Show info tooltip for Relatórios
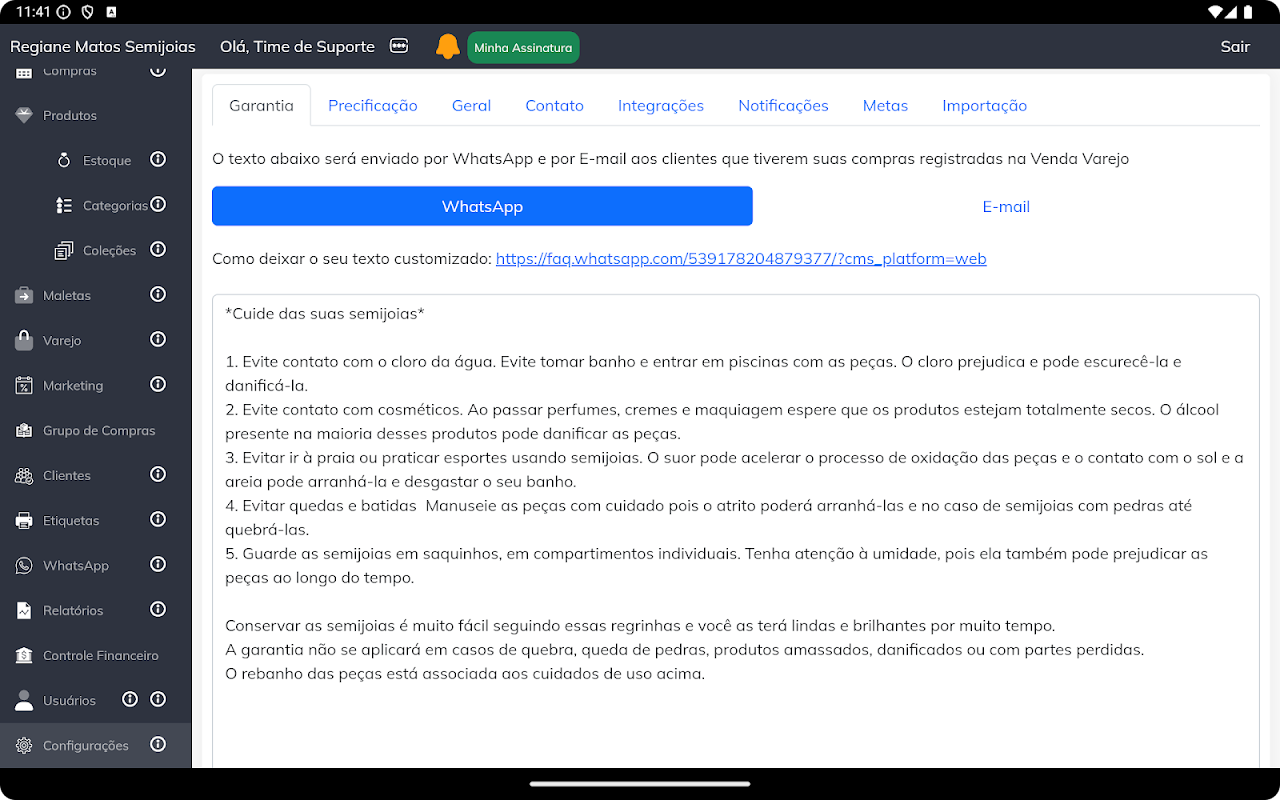Screen dimensions: 1280x800 (x=158, y=609)
